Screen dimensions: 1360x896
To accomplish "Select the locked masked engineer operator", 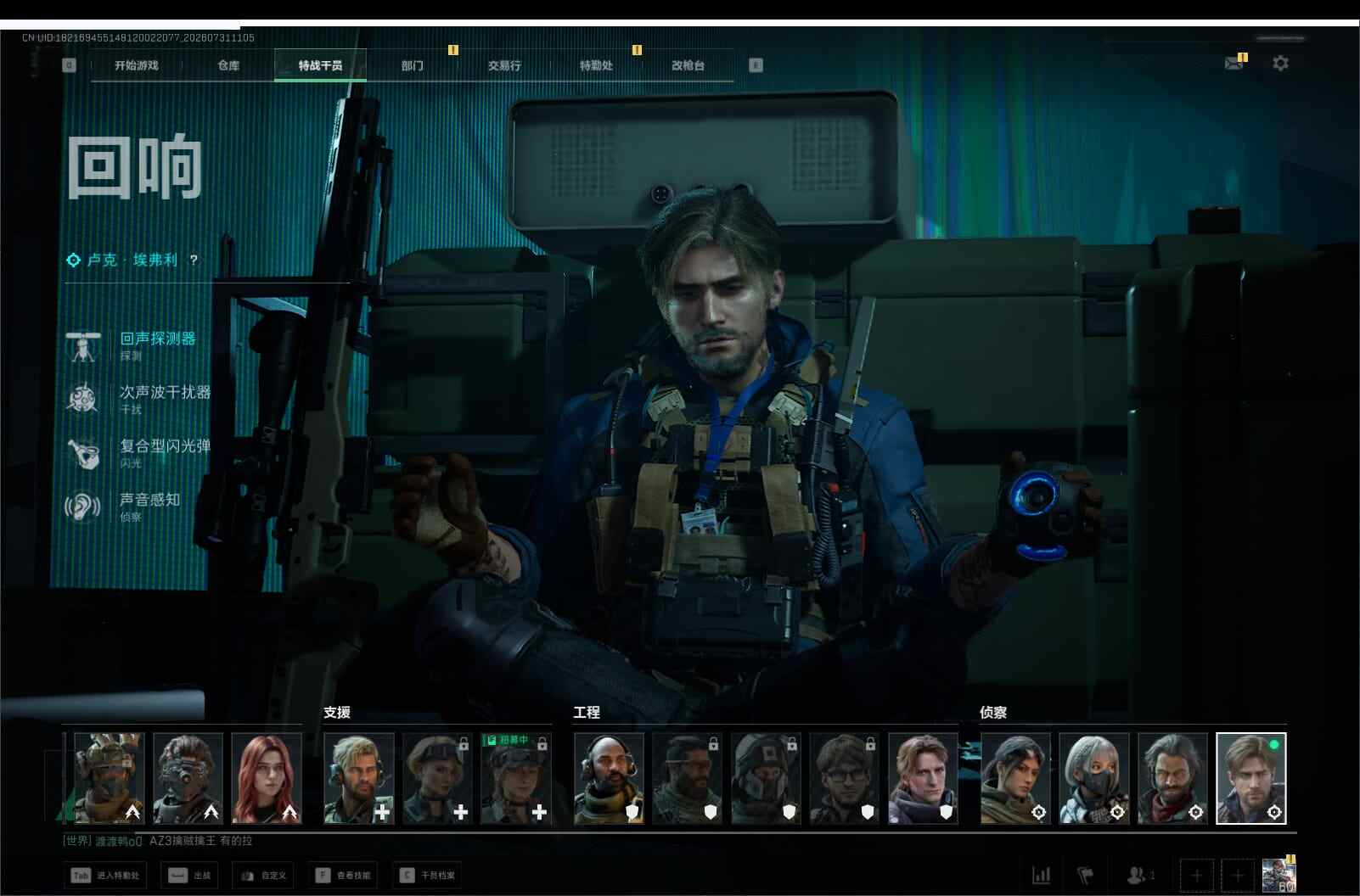I will pos(766,778).
